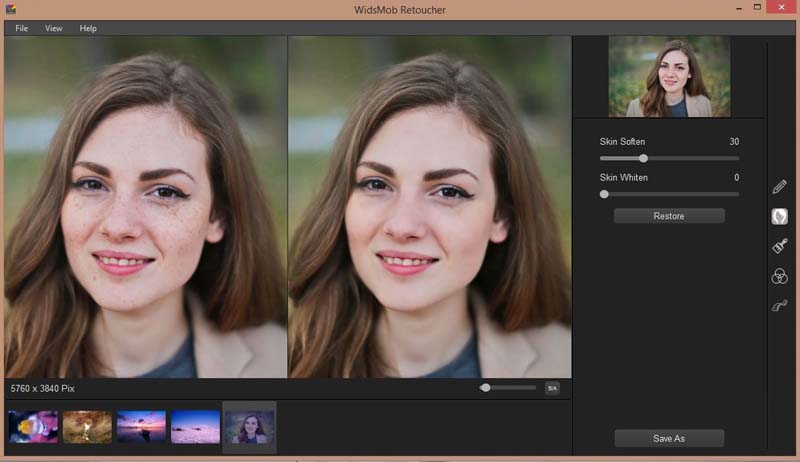Open the paintbrush tool in sidebar
This screenshot has width=800, height=462.
click(x=779, y=246)
